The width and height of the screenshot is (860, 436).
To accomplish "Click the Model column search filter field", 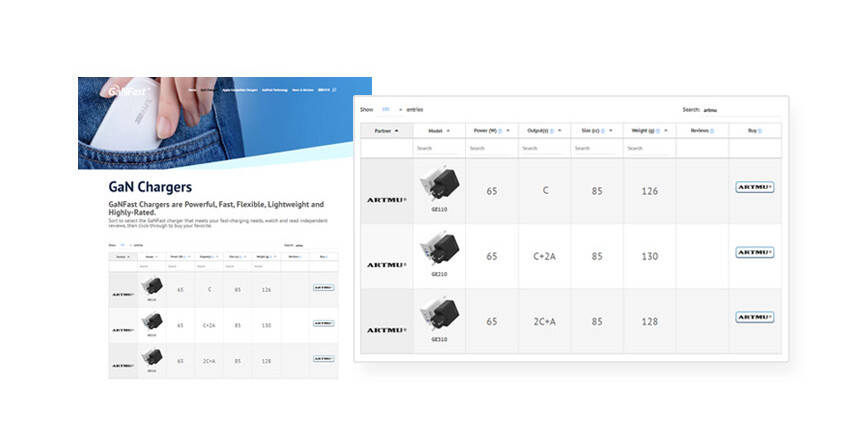I will pos(439,148).
